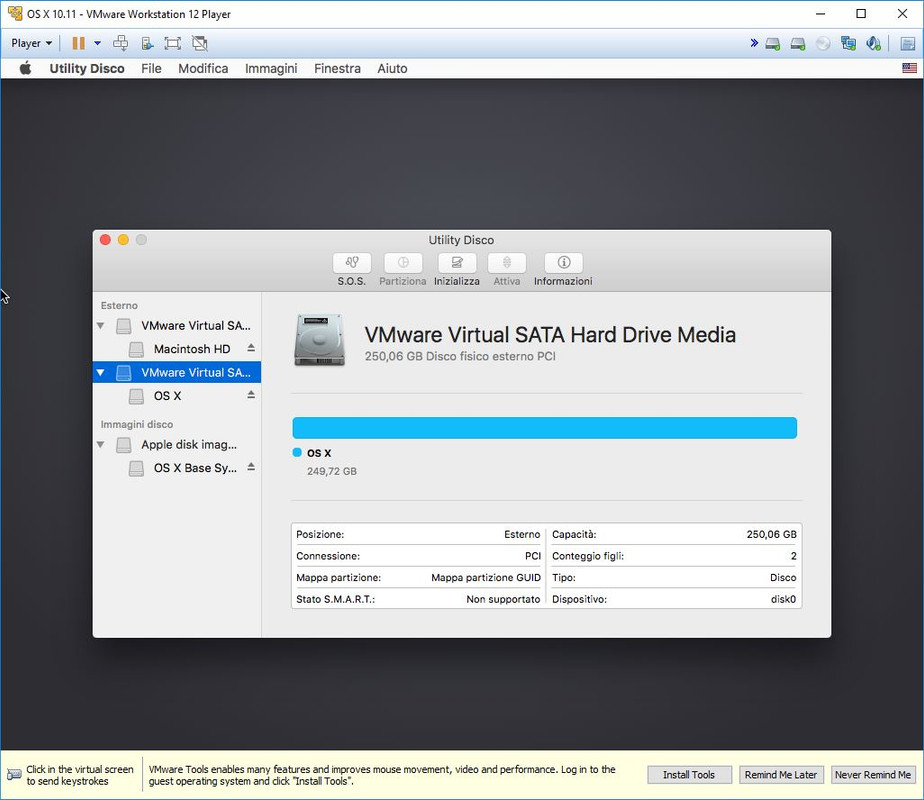Open the File menu
924x800 pixels.
151,68
